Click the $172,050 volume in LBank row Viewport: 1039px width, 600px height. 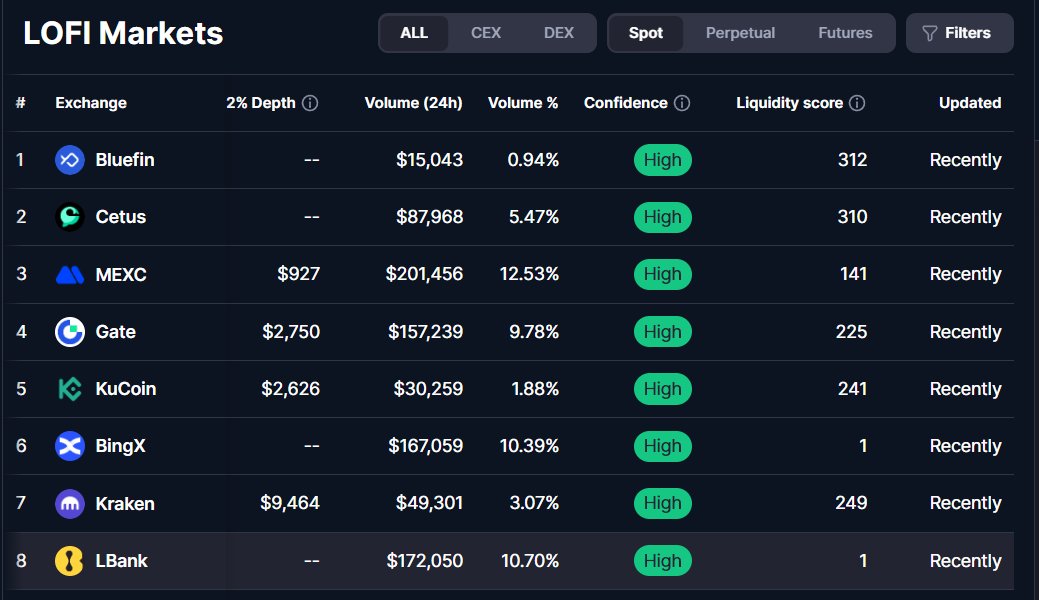pyautogui.click(x=425, y=561)
